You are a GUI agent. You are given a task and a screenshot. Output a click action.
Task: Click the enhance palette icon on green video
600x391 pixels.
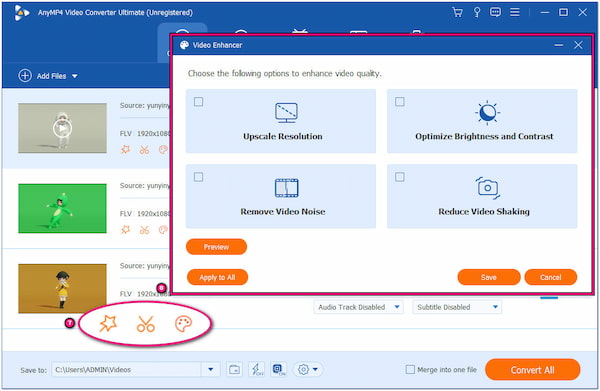coord(163,230)
